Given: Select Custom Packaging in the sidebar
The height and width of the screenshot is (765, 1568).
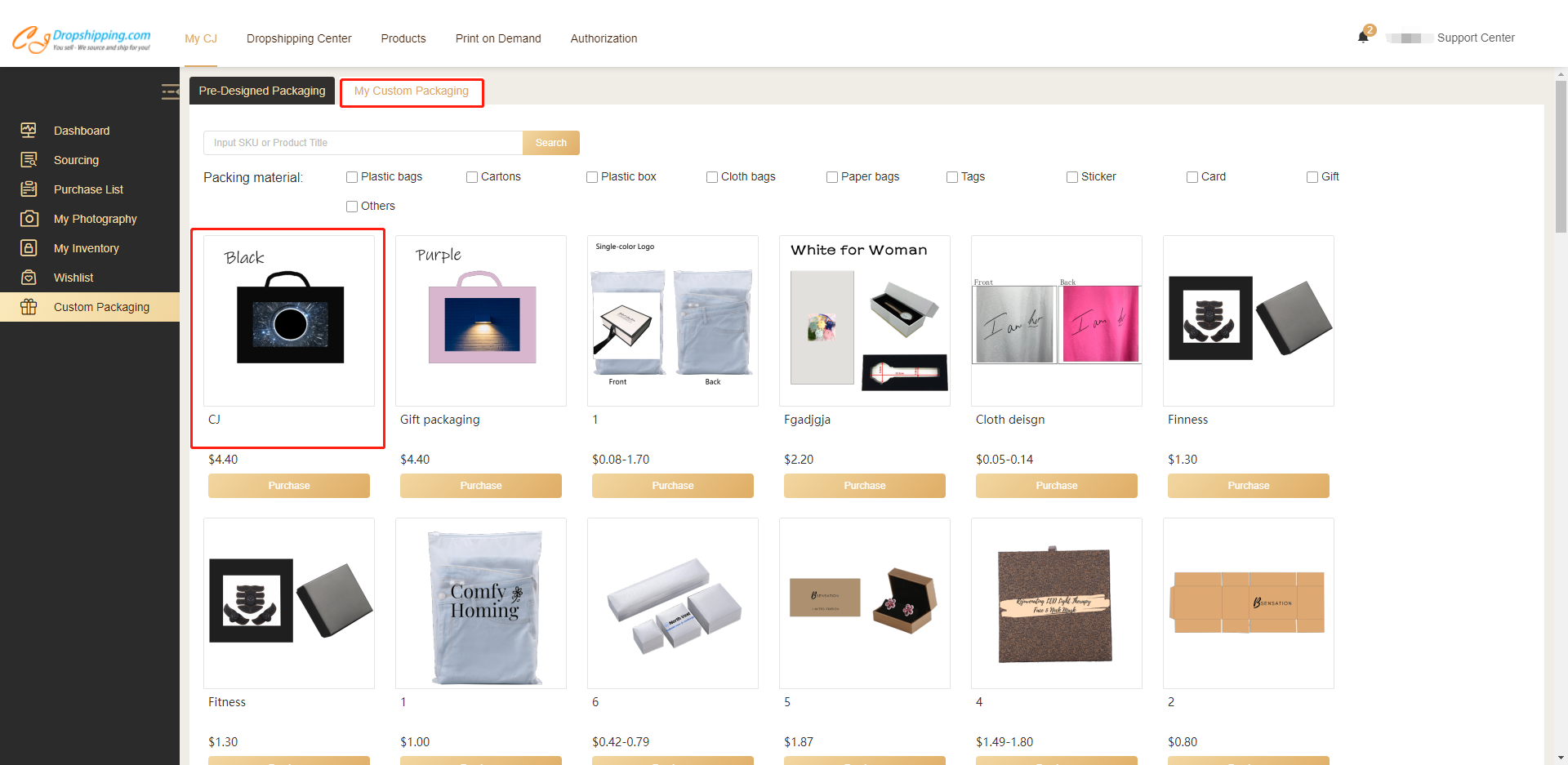Looking at the screenshot, I should (101, 306).
